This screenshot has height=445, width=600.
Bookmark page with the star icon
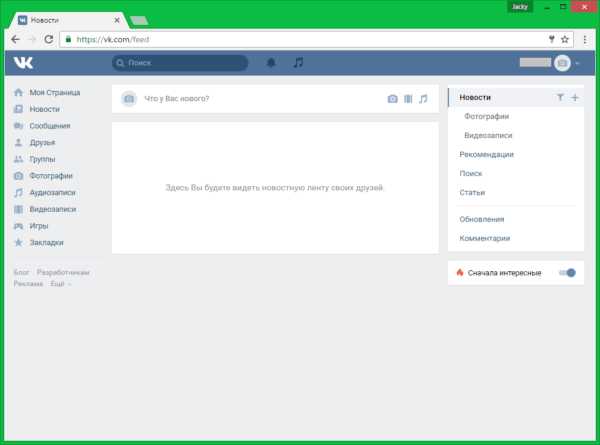[x=565, y=39]
